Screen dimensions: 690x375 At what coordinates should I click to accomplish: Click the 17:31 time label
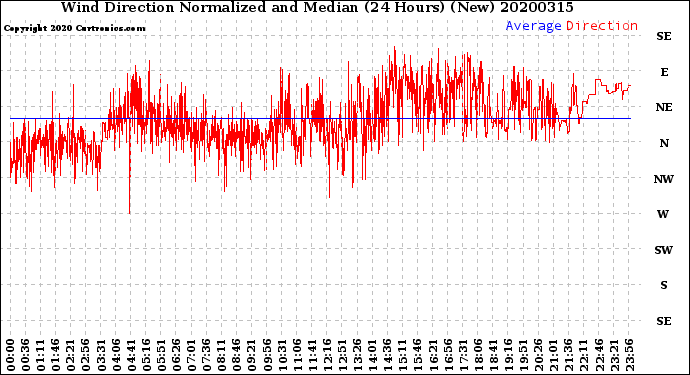point(462,355)
